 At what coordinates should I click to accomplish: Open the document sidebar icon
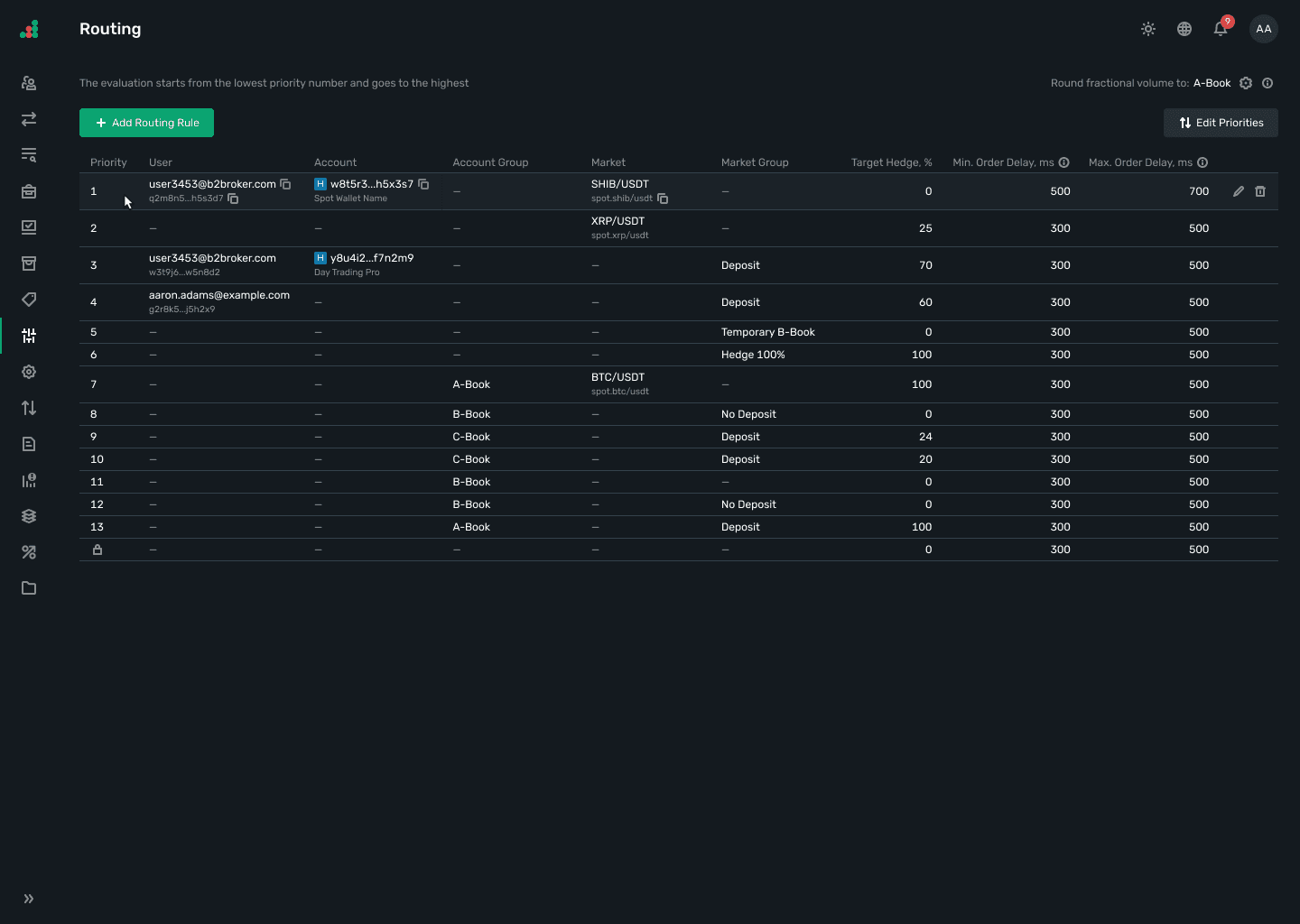(x=29, y=444)
